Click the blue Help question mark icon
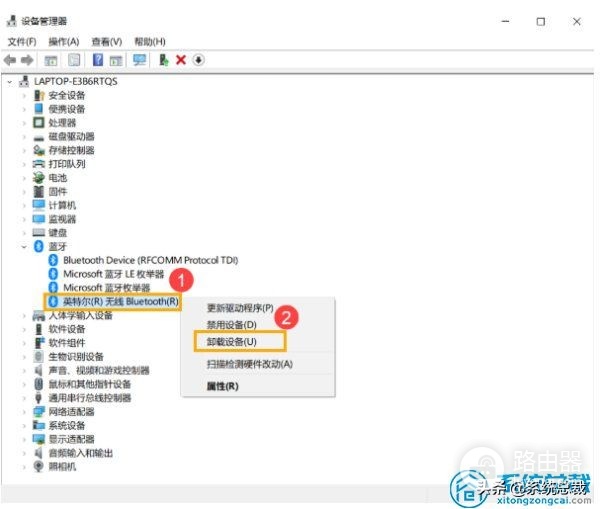The image size is (600, 509). click(x=98, y=60)
